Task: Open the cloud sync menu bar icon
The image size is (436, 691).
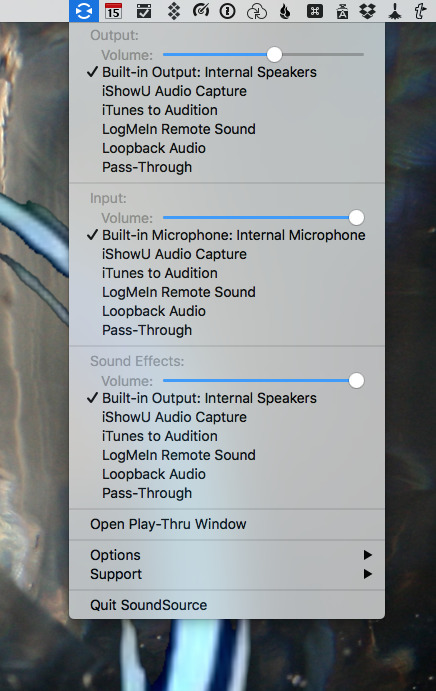Action: tap(257, 11)
